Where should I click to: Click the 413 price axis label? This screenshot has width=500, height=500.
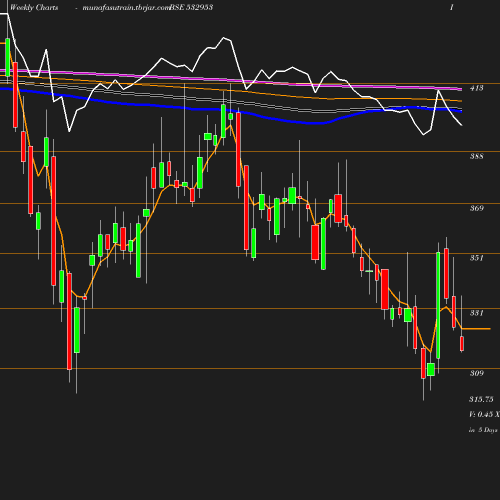click(x=476, y=88)
